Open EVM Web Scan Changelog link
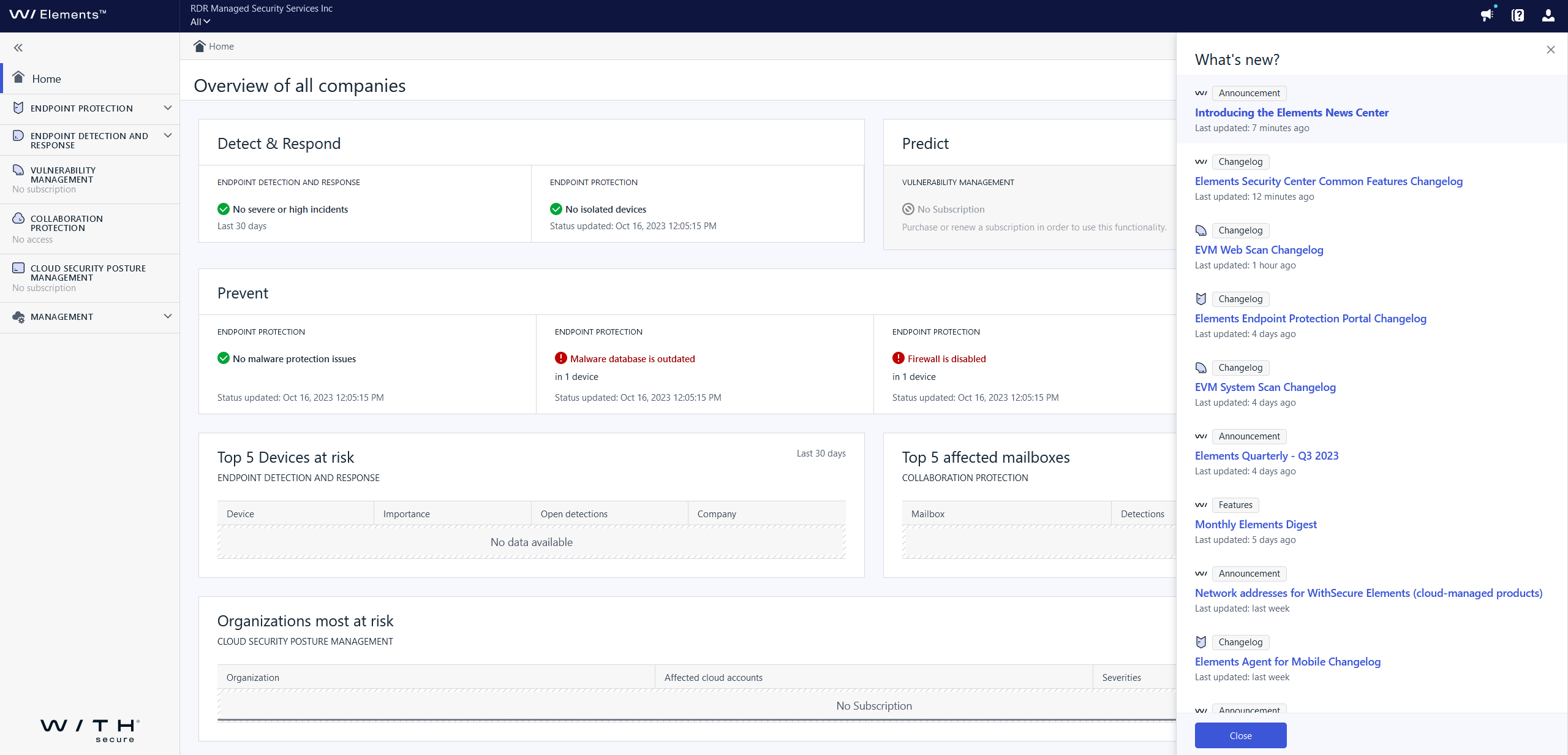Screen dimensions: 1568x755 (x=1259, y=249)
